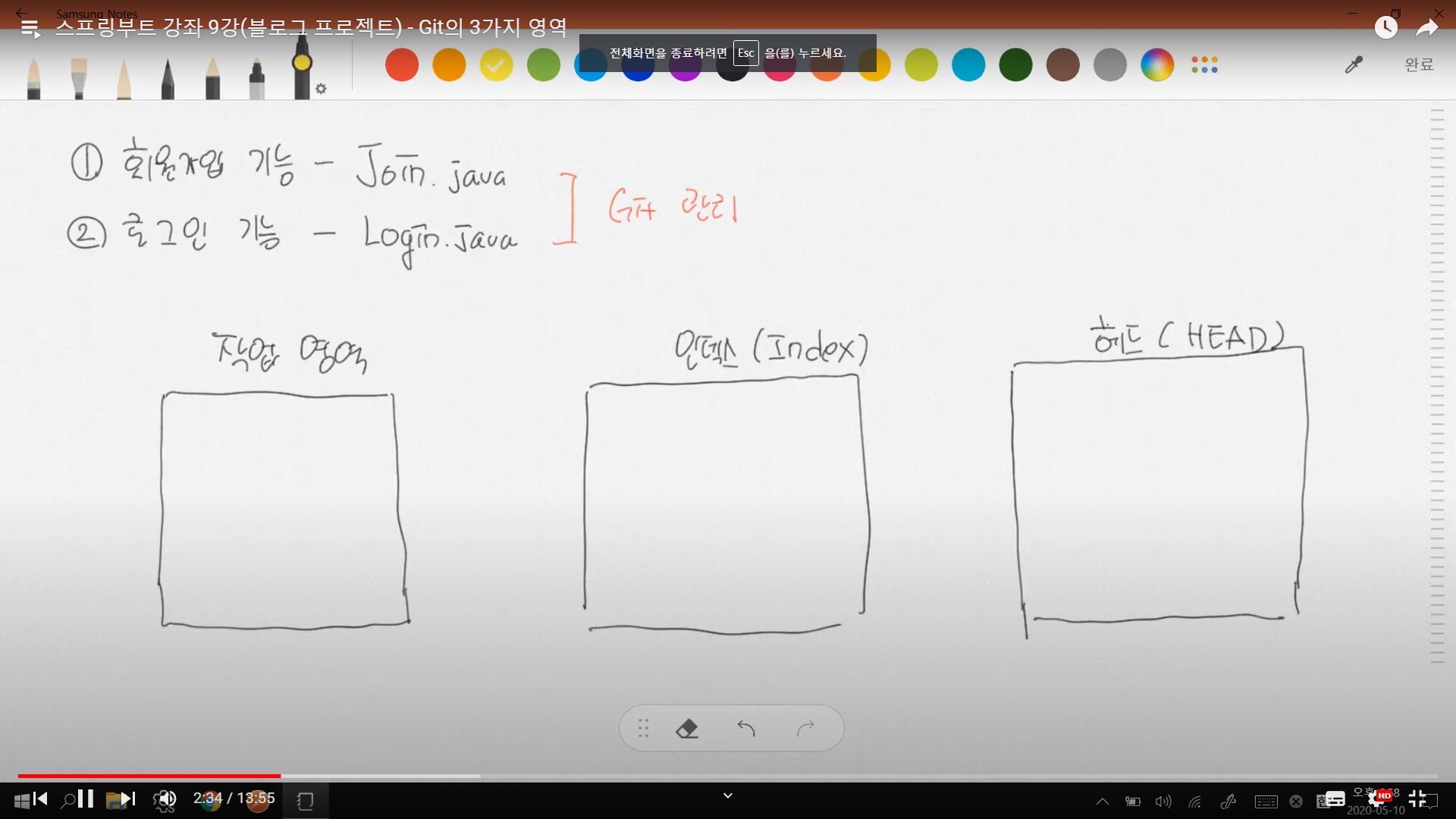Image resolution: width=1456 pixels, height=819 pixels.
Task: Click the redo arrow
Action: pos(805,729)
